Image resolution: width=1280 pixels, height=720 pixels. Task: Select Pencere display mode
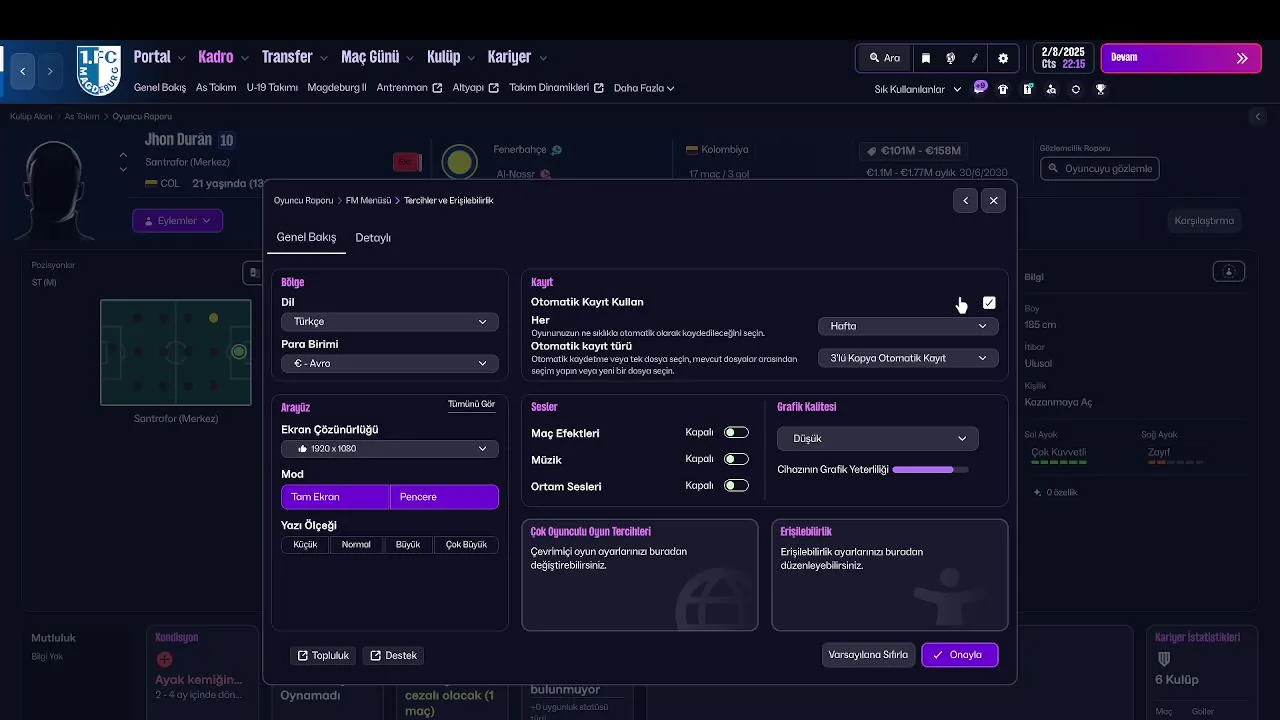coord(444,497)
